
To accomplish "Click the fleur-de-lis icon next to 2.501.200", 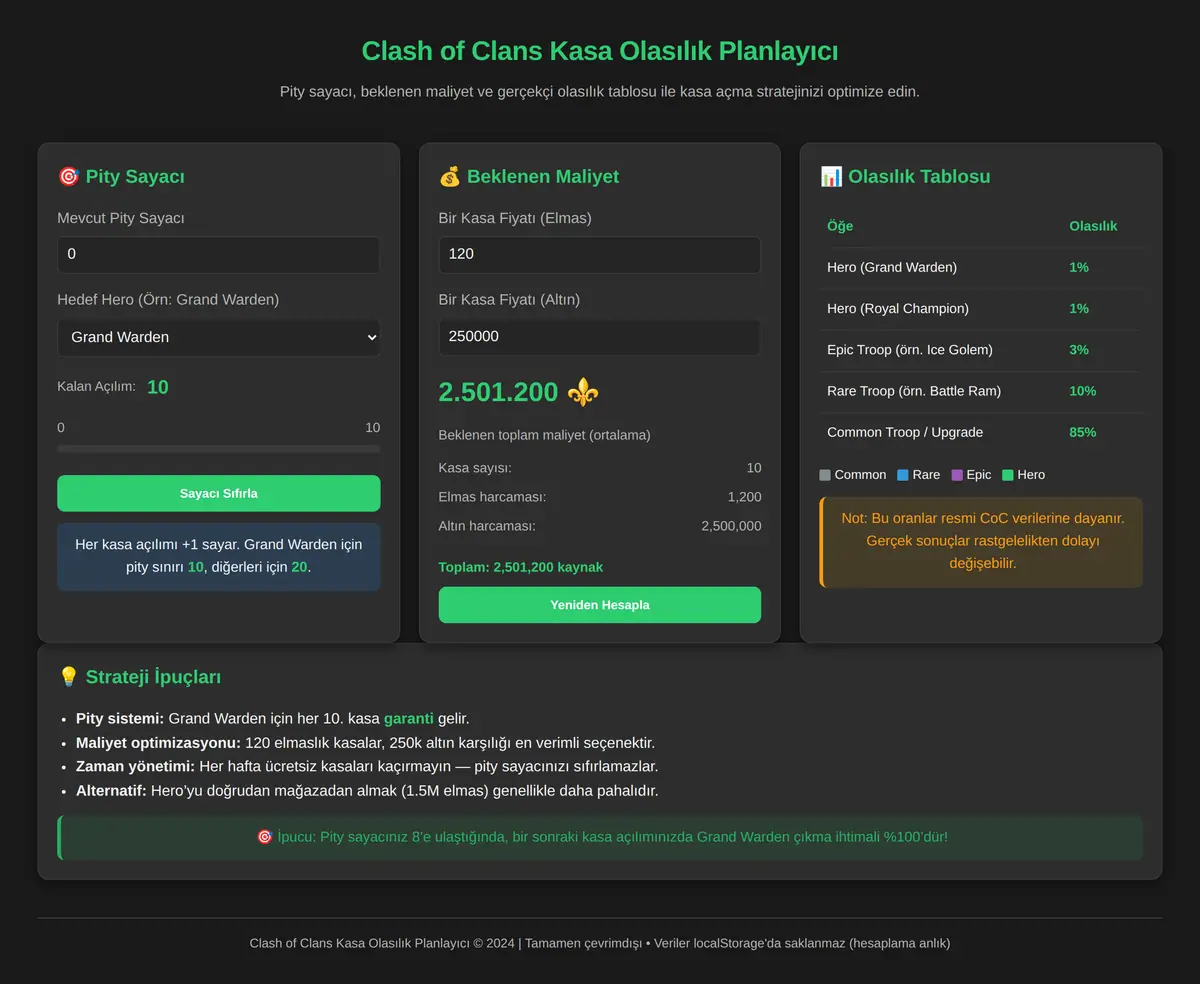I will pyautogui.click(x=583, y=392).
